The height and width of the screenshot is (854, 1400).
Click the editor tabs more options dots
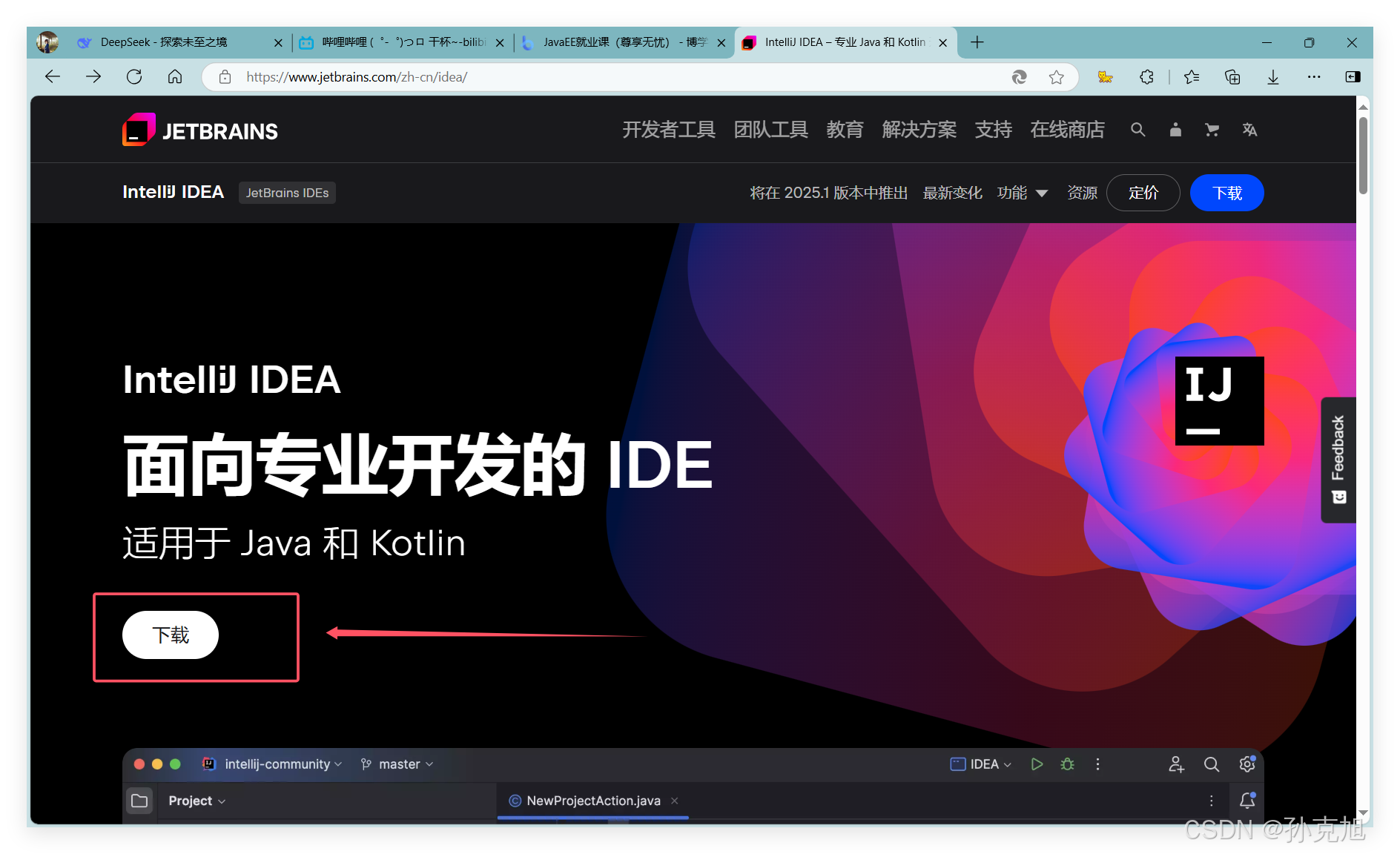click(1212, 801)
